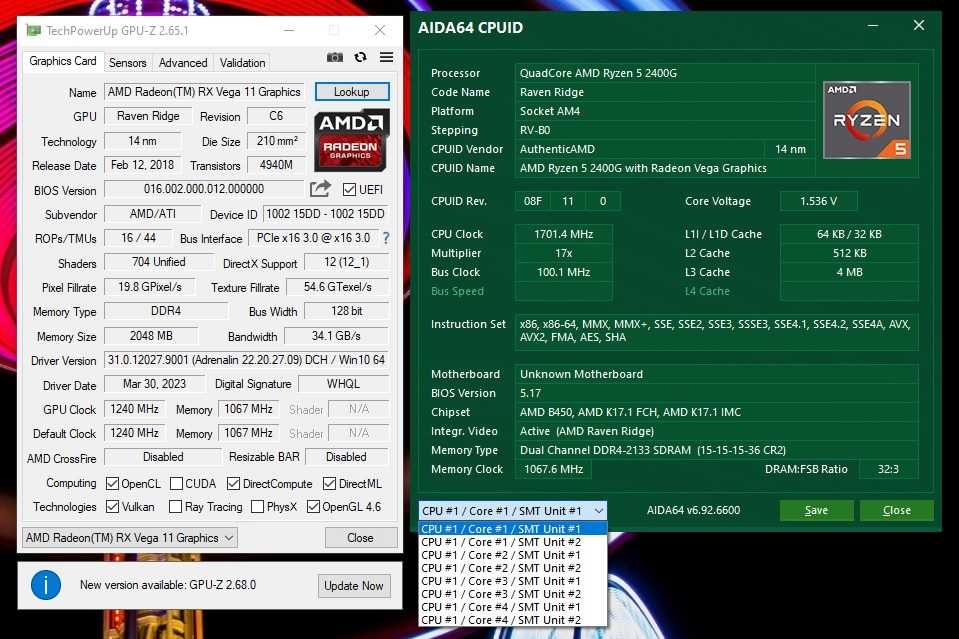The image size is (959, 639).
Task: Toggle the Vulkan checkbox
Action: click(112, 506)
